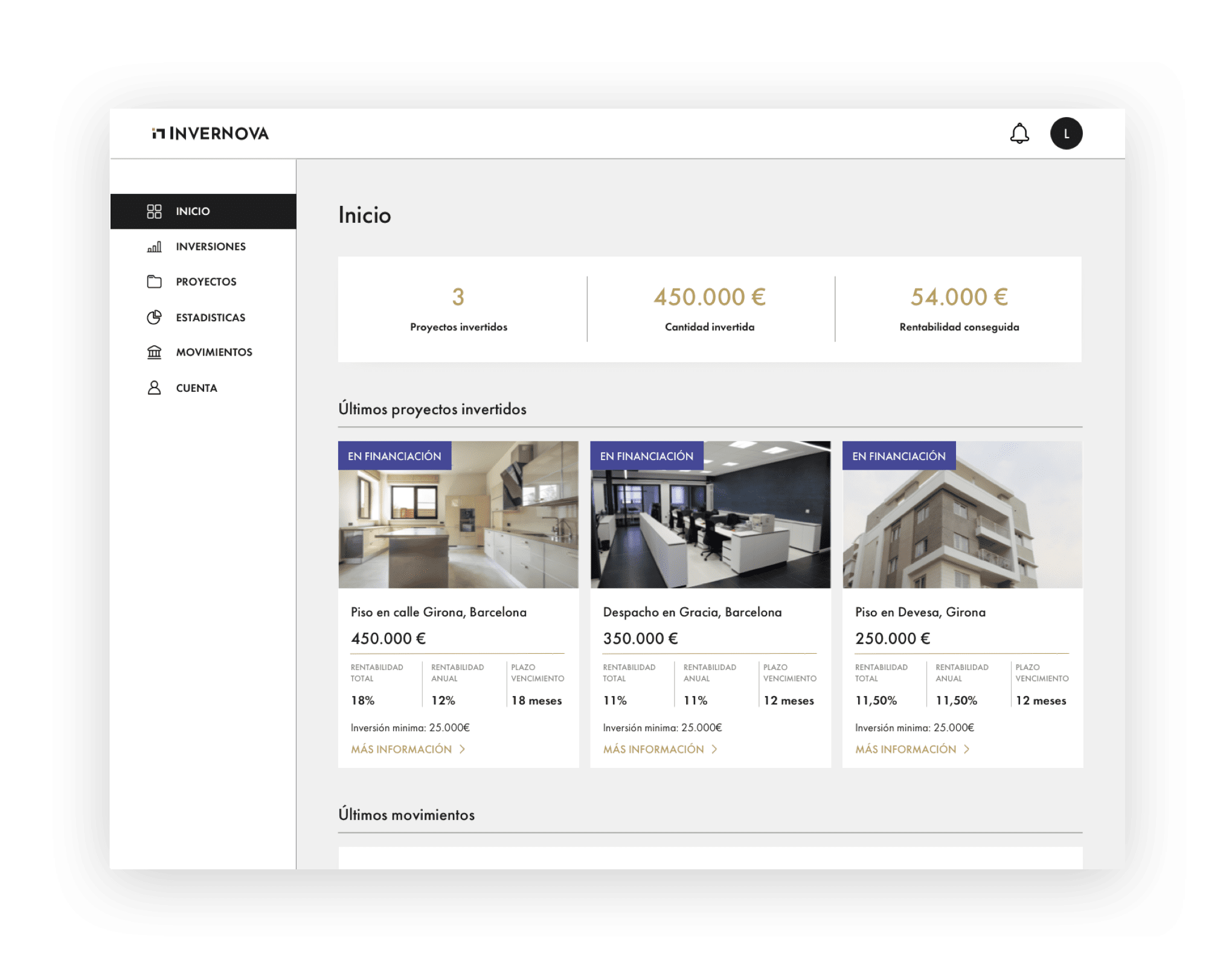
Task: Click the Proyectos folder icon
Action: 154,282
